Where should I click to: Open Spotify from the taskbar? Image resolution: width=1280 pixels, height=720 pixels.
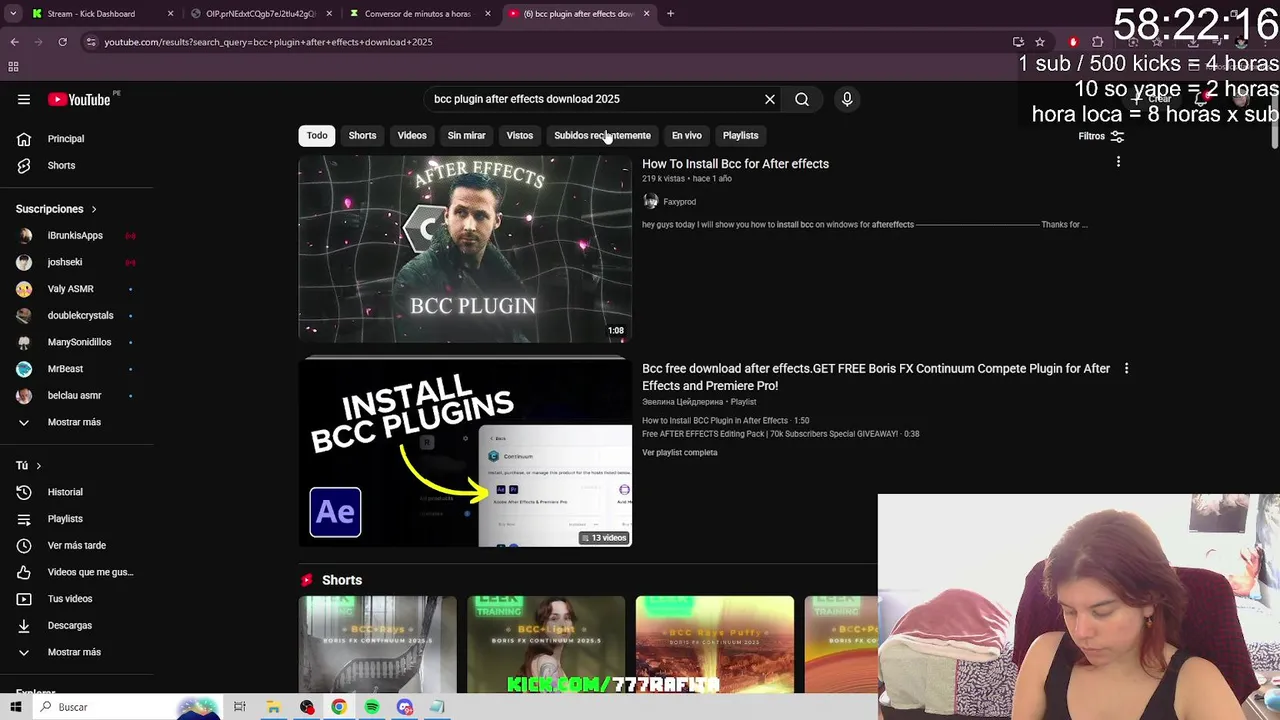372,707
